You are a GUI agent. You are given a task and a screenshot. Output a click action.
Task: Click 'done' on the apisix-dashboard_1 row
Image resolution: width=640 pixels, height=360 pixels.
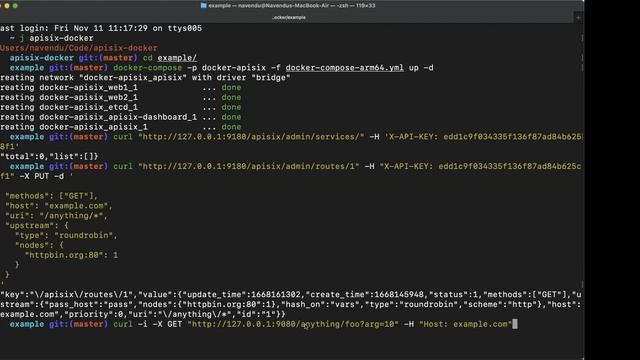(231, 117)
